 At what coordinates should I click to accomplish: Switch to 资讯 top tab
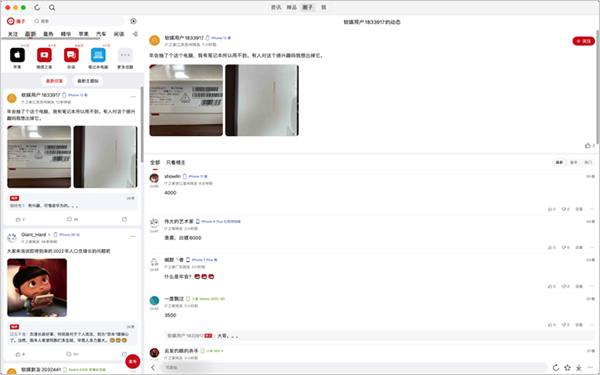[x=276, y=7]
